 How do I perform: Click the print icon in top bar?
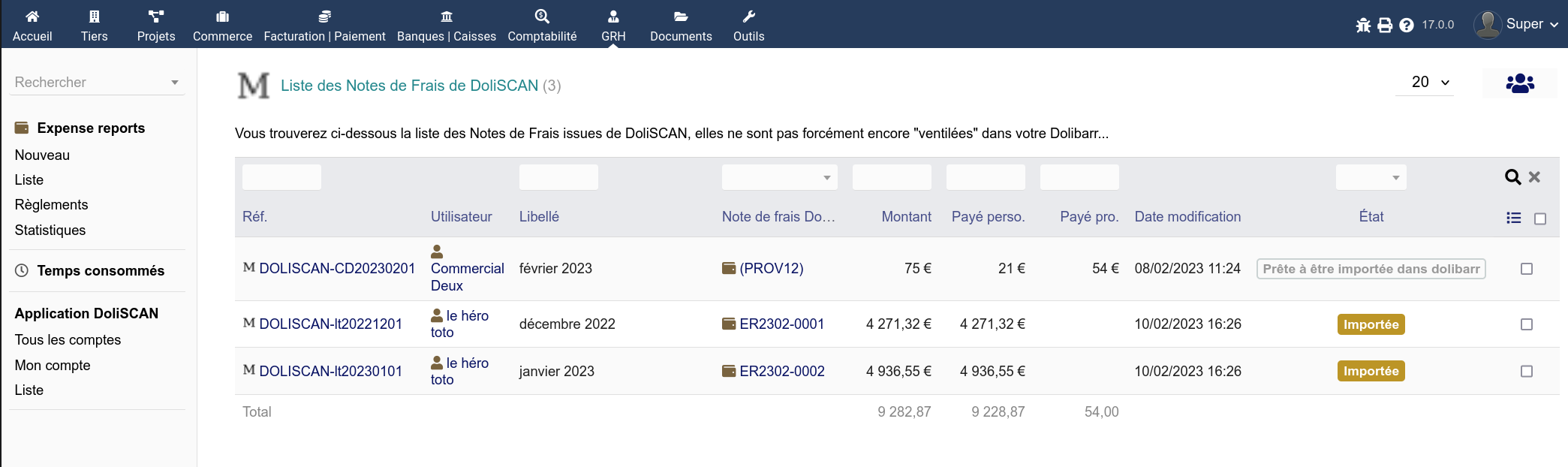click(1385, 26)
